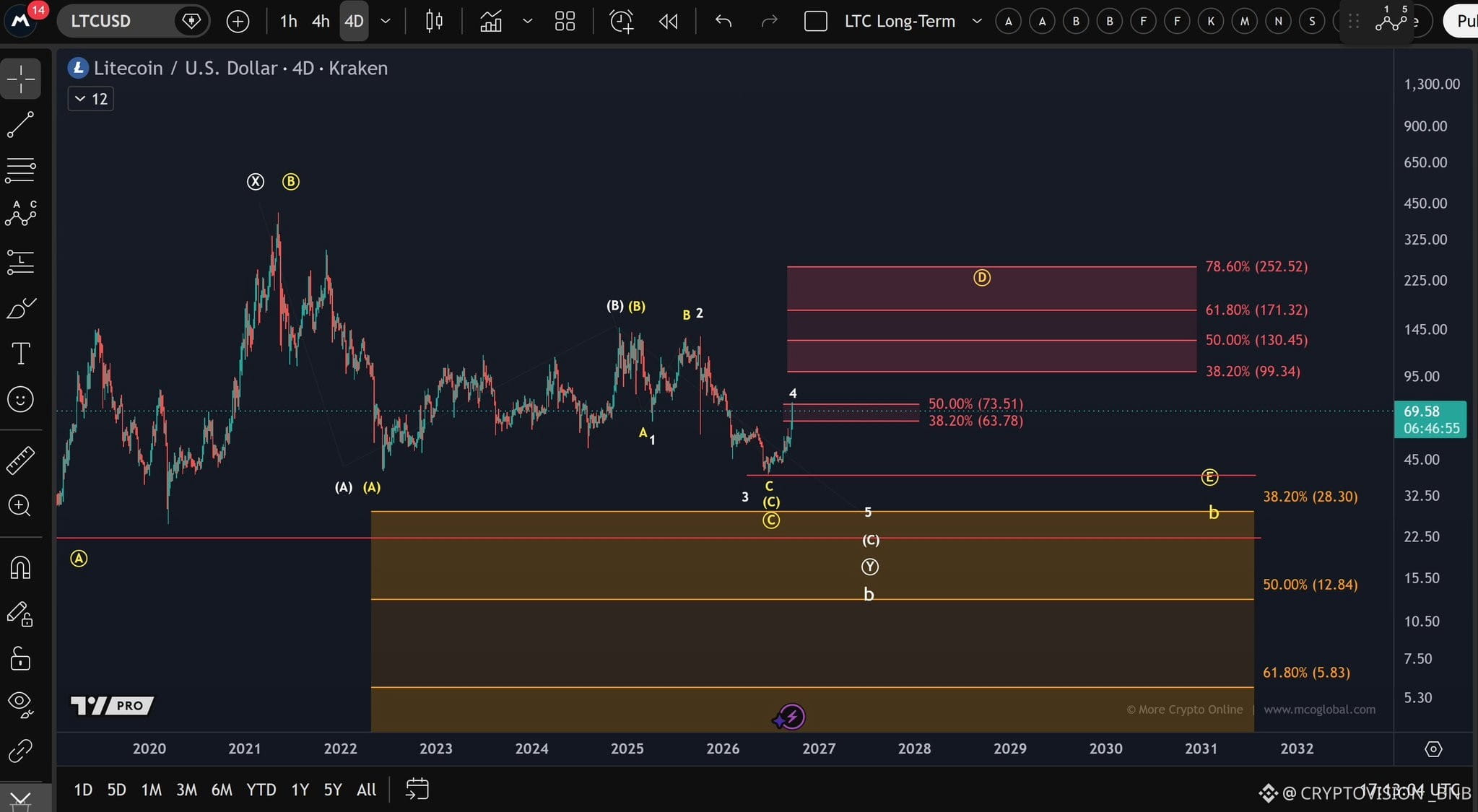Toggle lock all drawing tools
The width and height of the screenshot is (1478, 812).
click(x=20, y=658)
